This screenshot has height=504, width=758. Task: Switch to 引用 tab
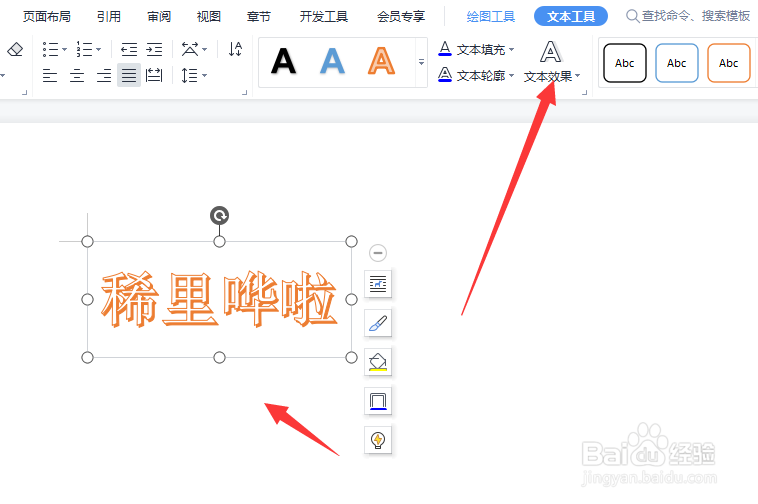pyautogui.click(x=108, y=16)
